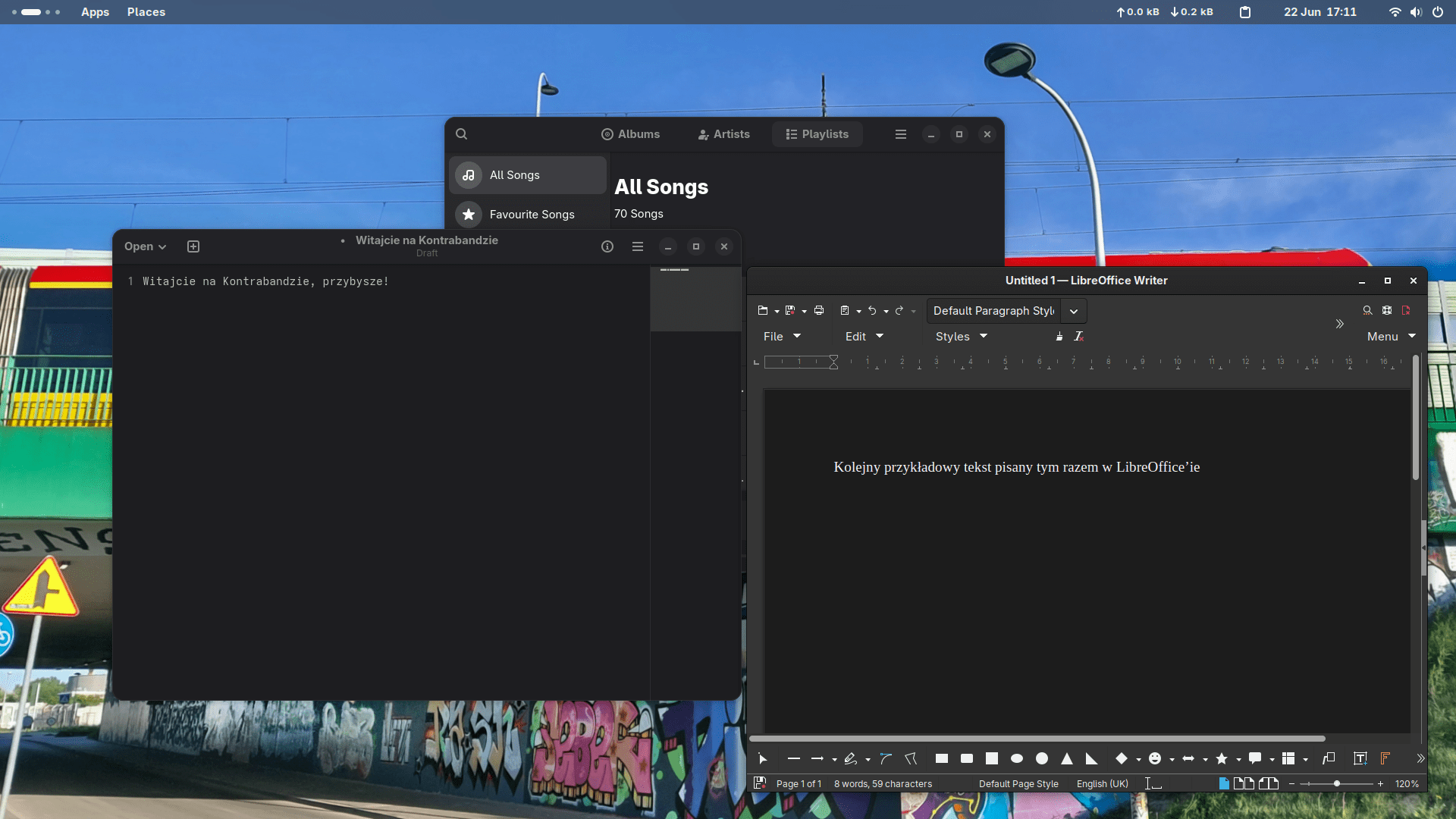Switch to the Artists tab
The width and height of the screenshot is (1456, 819).
pyautogui.click(x=723, y=134)
